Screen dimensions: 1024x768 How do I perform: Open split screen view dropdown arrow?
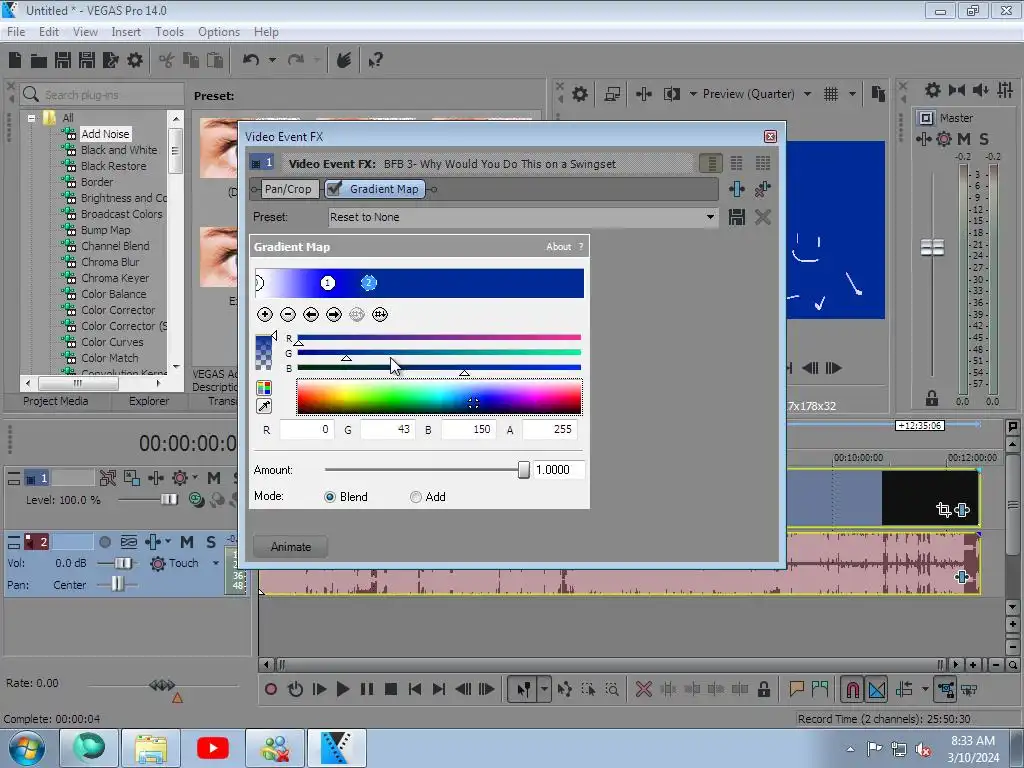point(693,94)
